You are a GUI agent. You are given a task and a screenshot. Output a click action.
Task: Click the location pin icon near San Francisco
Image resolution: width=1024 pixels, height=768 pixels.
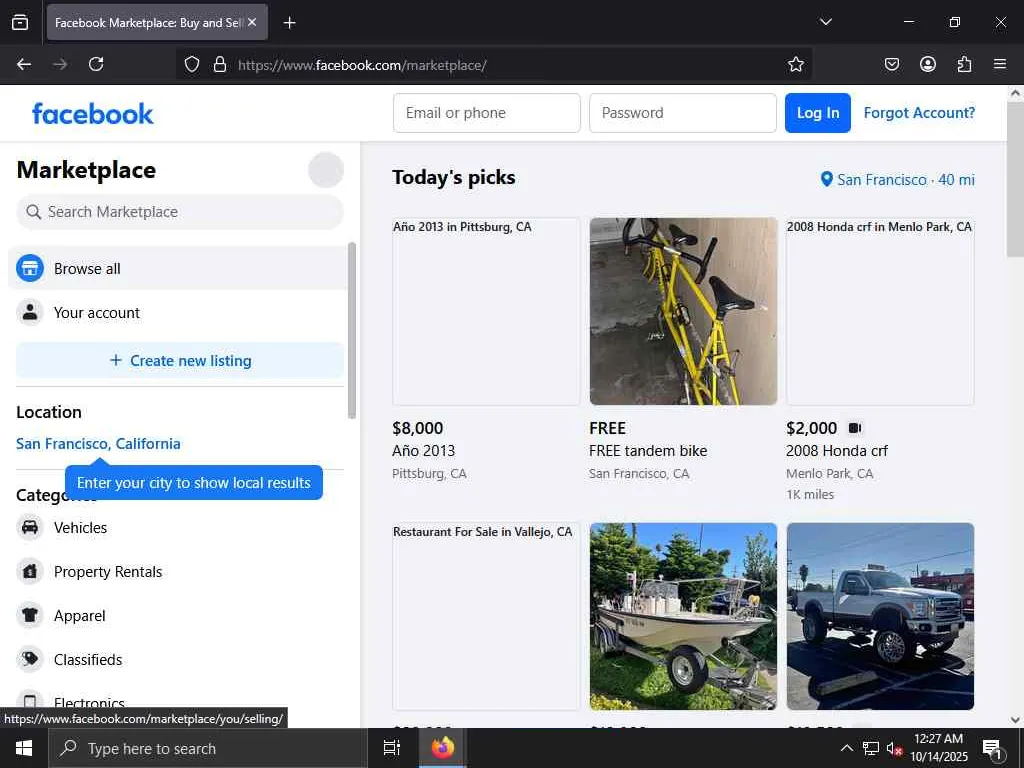click(826, 179)
